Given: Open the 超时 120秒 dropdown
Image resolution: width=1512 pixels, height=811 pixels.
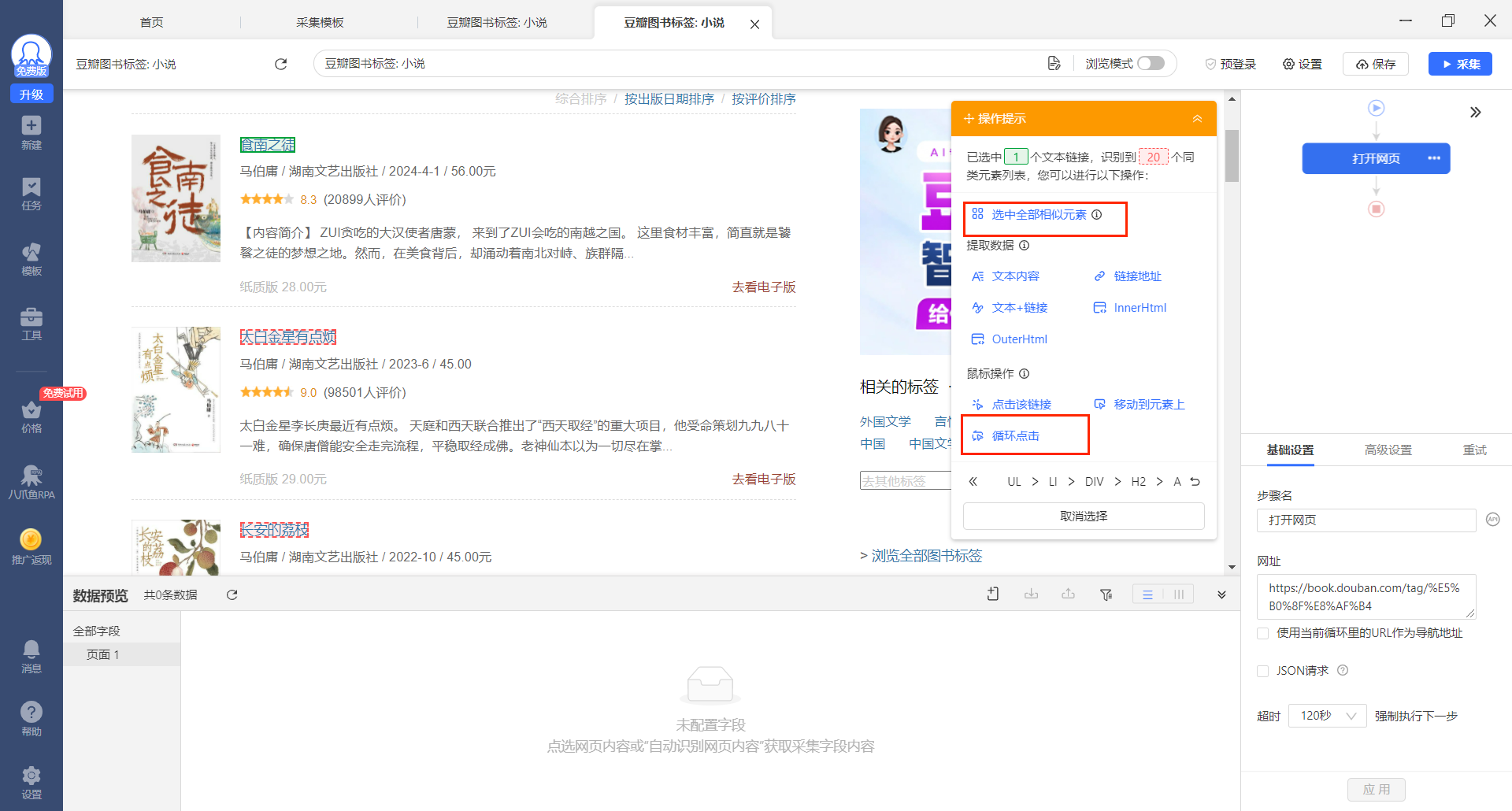Looking at the screenshot, I should click(x=1327, y=716).
